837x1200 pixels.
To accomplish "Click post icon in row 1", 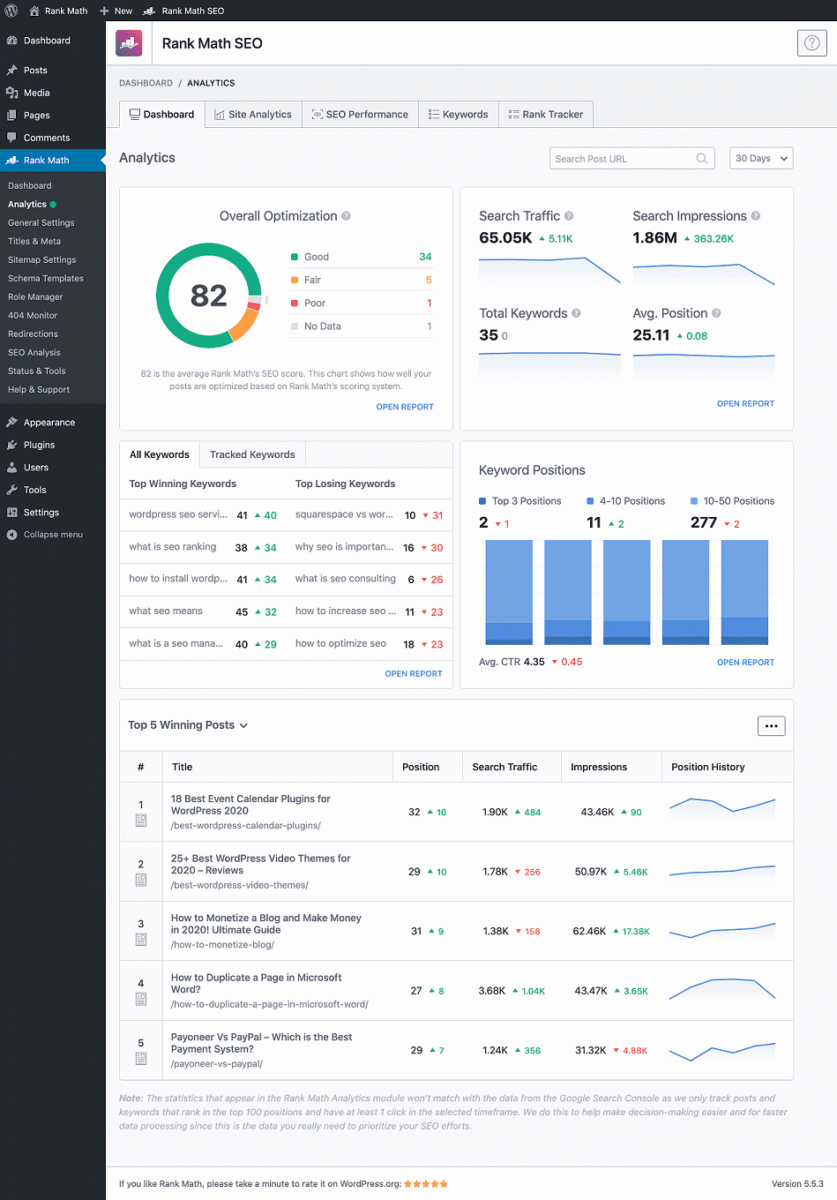I will coord(141,820).
